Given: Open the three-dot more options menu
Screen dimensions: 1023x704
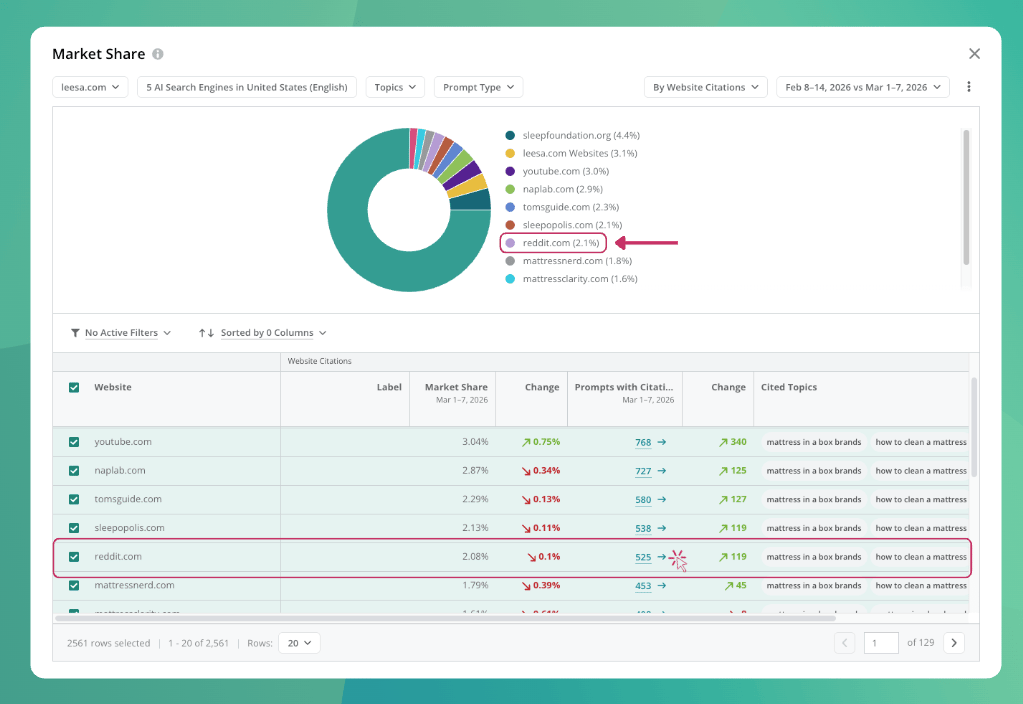Looking at the screenshot, I should pos(968,87).
